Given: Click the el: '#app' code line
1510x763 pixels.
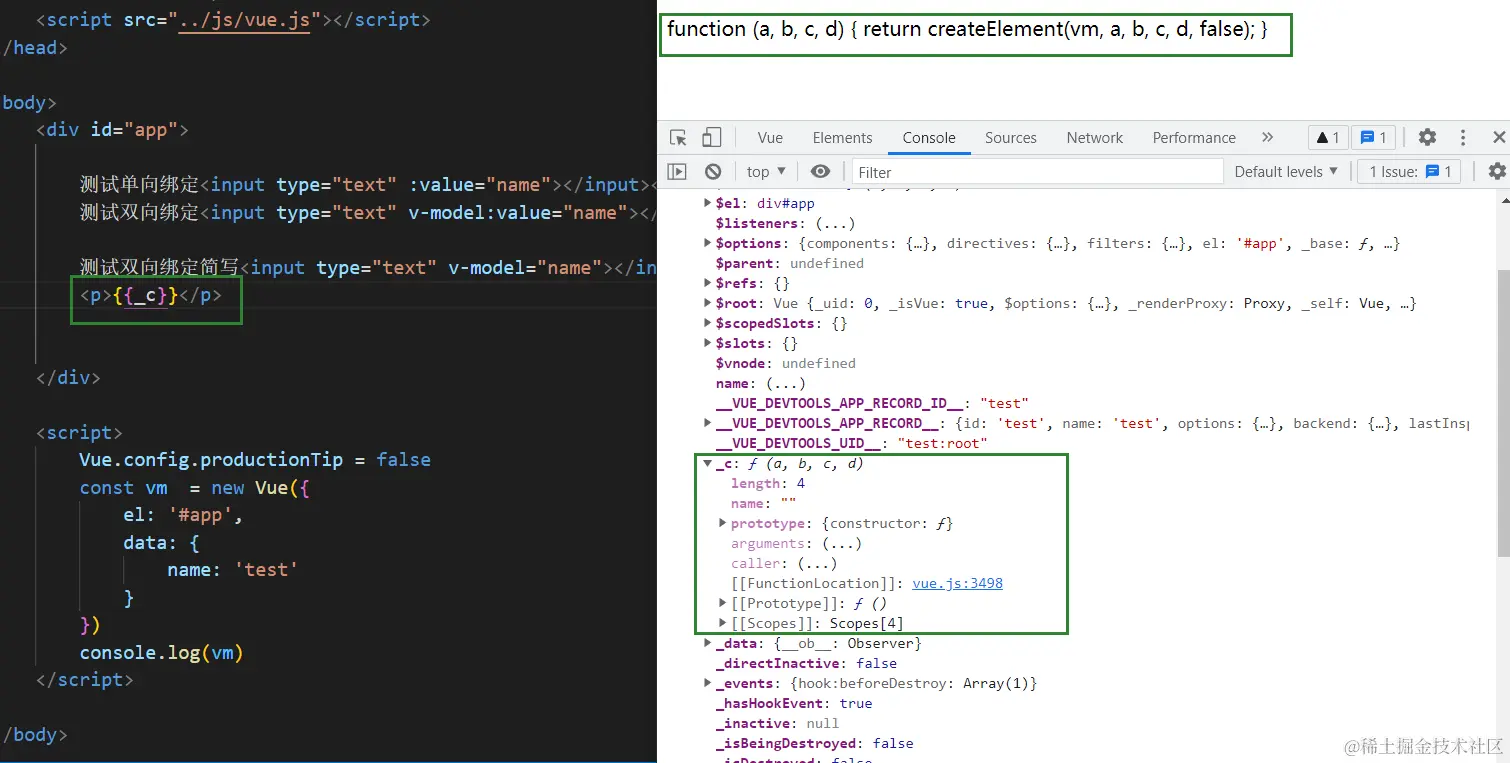Looking at the screenshot, I should coord(183,515).
